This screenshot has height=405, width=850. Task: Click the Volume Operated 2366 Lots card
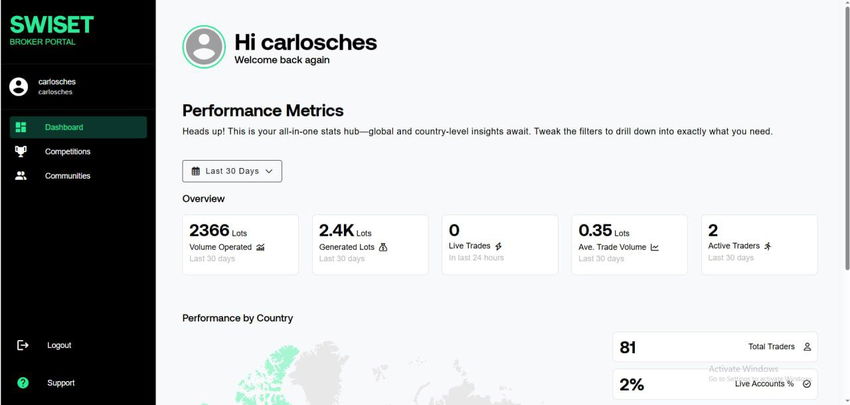click(240, 244)
